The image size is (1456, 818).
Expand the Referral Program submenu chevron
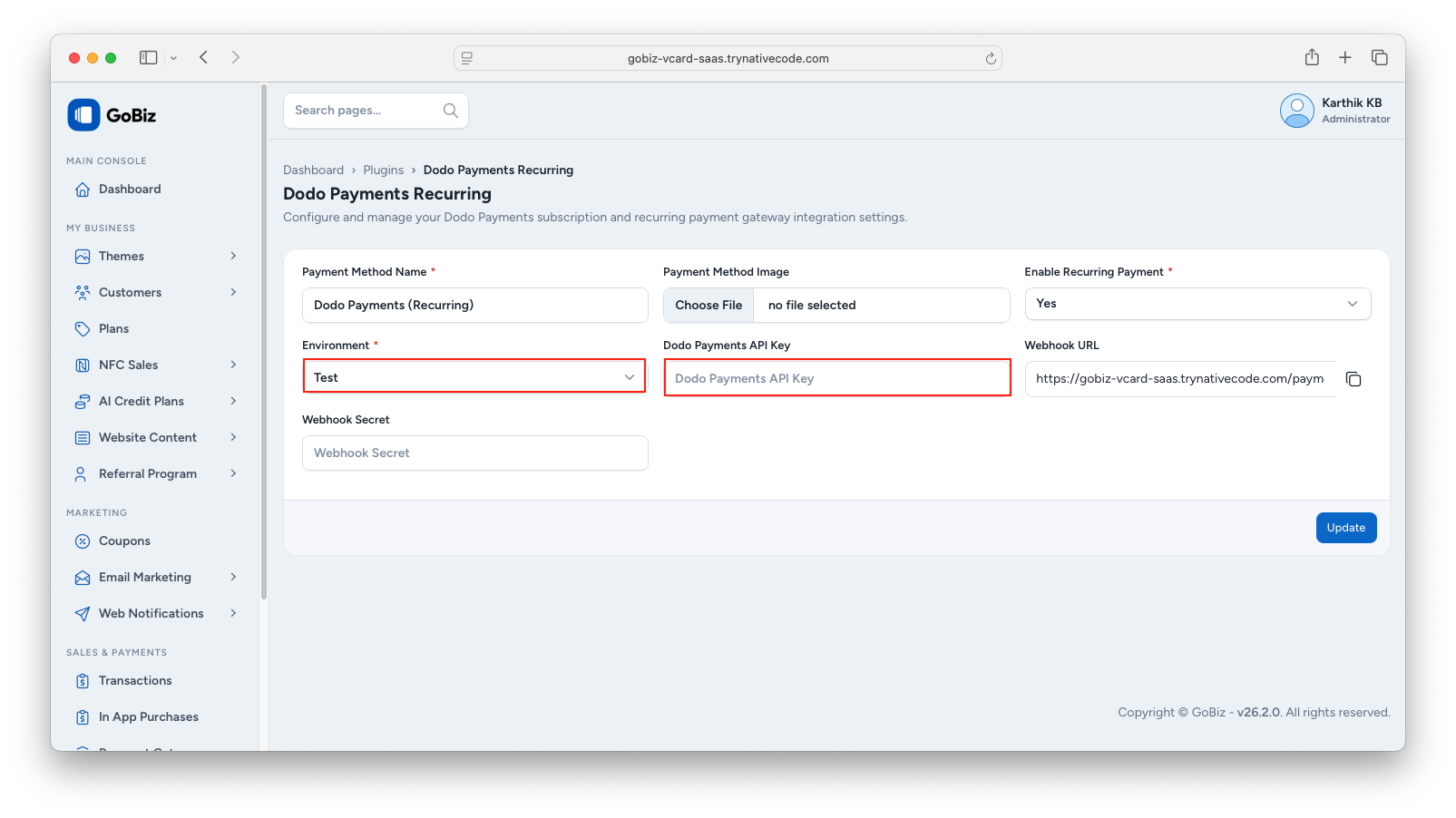pos(233,473)
